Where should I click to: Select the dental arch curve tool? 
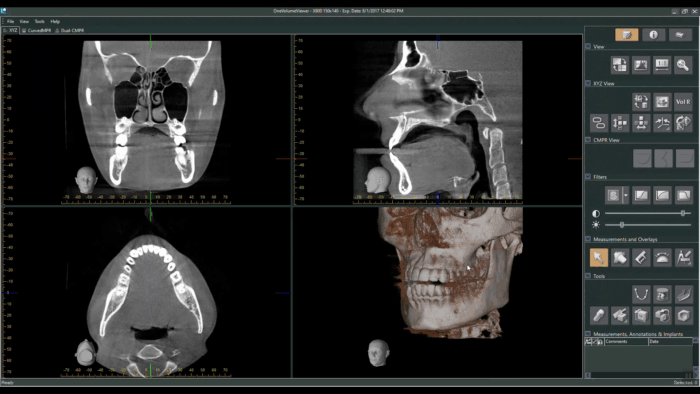pyautogui.click(x=641, y=294)
